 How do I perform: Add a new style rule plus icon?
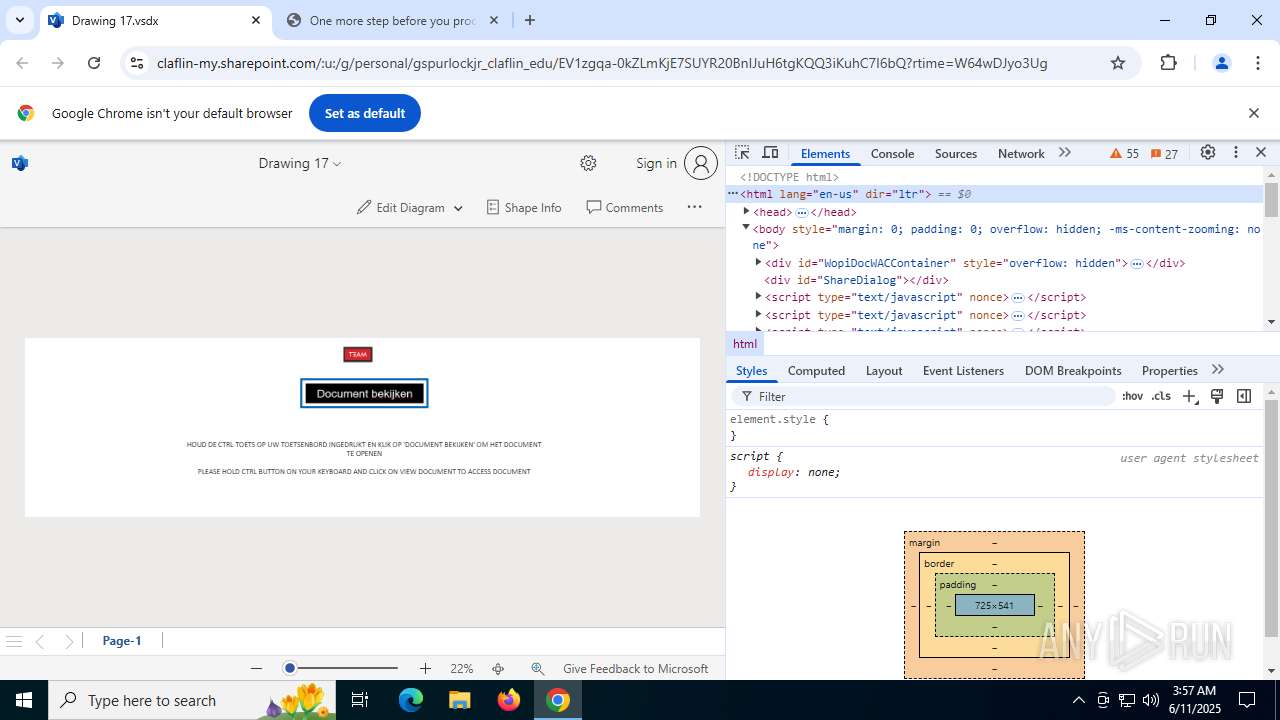[x=1190, y=396]
